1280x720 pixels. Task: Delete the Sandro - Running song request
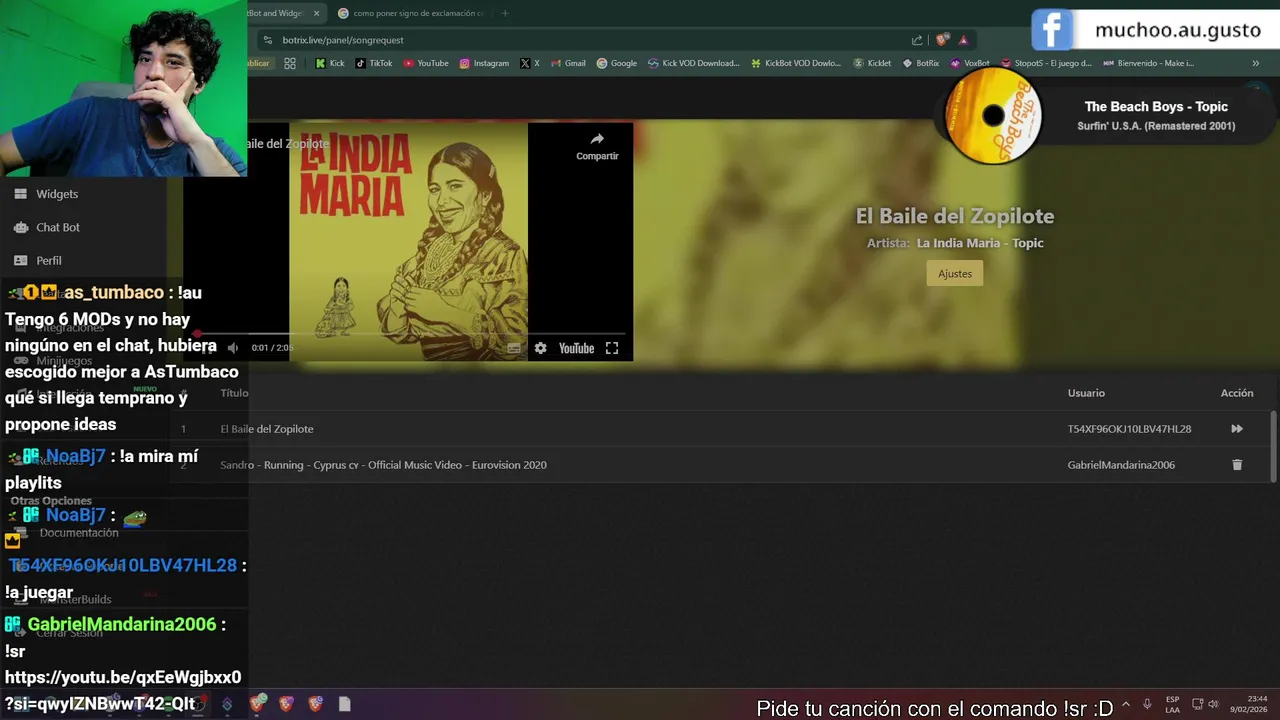click(1237, 465)
